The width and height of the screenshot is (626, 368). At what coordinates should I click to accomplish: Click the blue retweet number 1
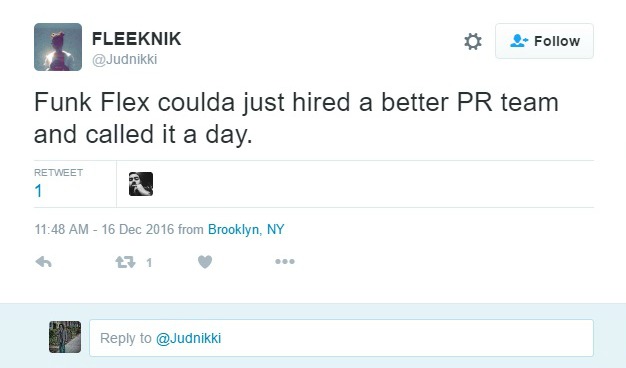[x=38, y=191]
